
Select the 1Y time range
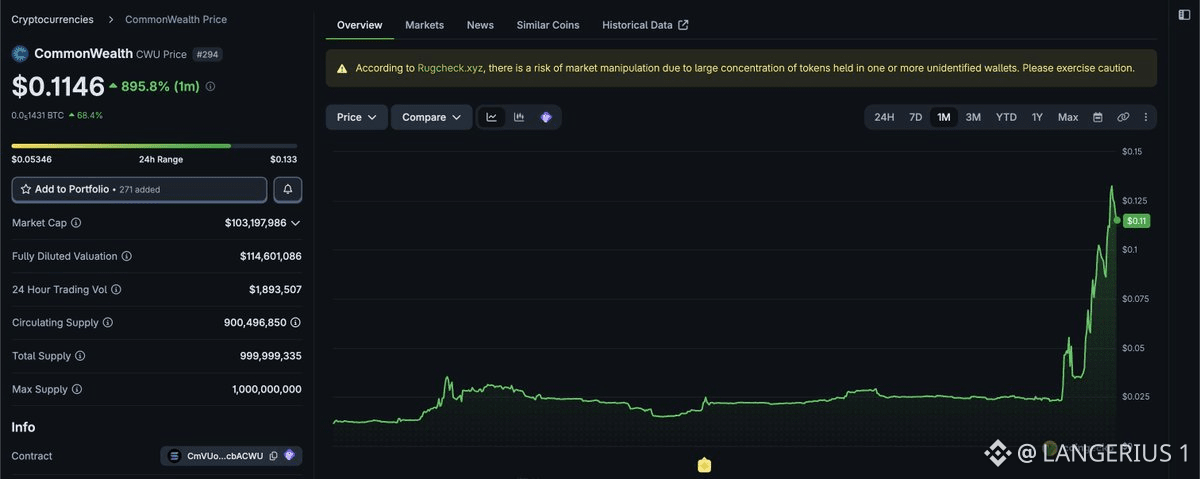point(1037,117)
